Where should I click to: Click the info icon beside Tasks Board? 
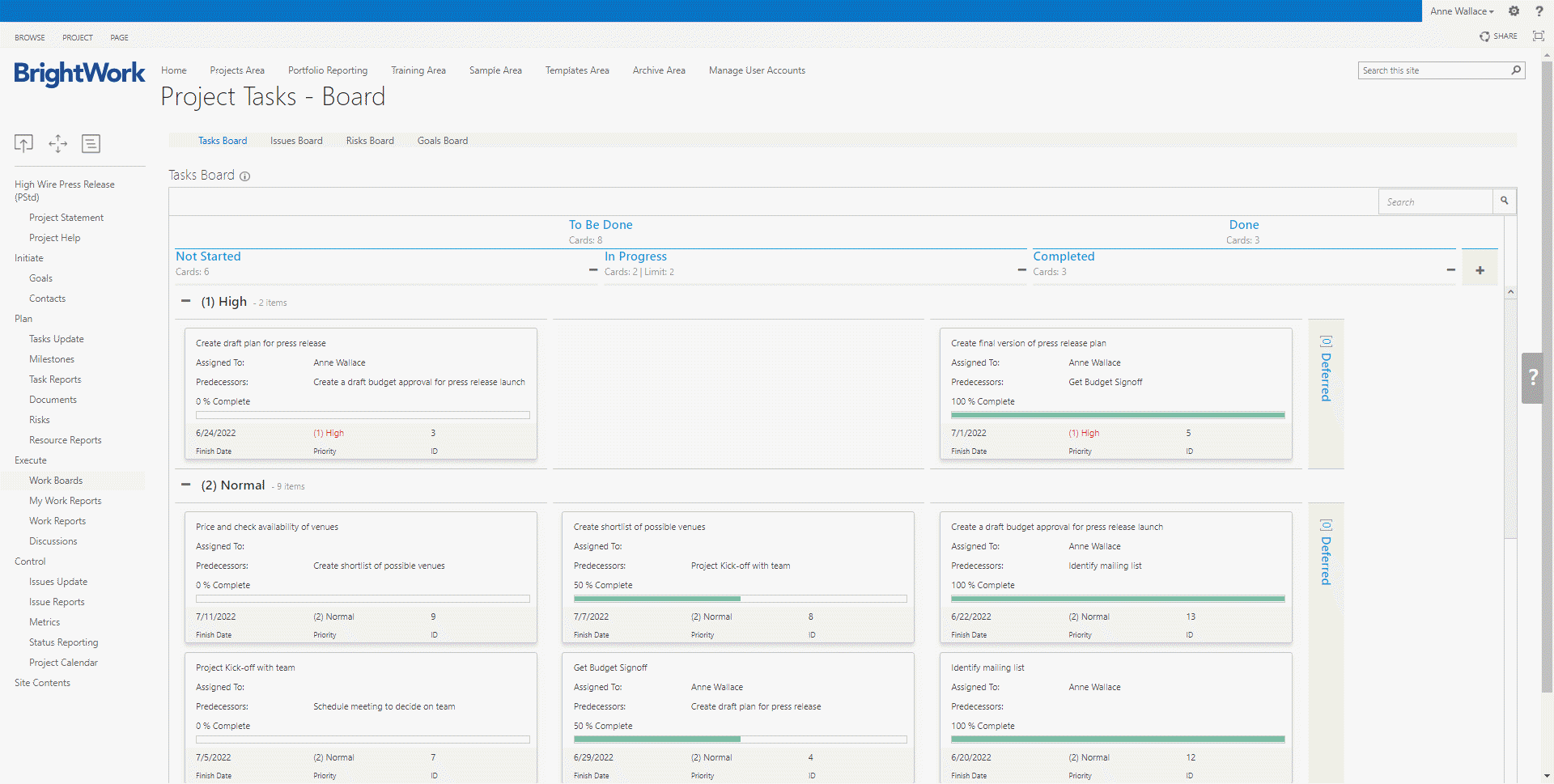pos(245,176)
